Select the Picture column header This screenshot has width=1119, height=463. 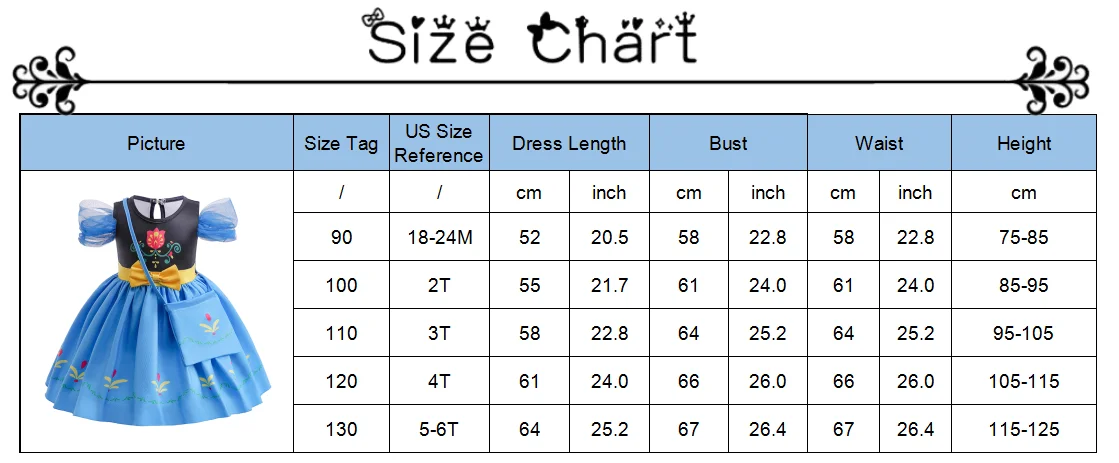click(156, 143)
